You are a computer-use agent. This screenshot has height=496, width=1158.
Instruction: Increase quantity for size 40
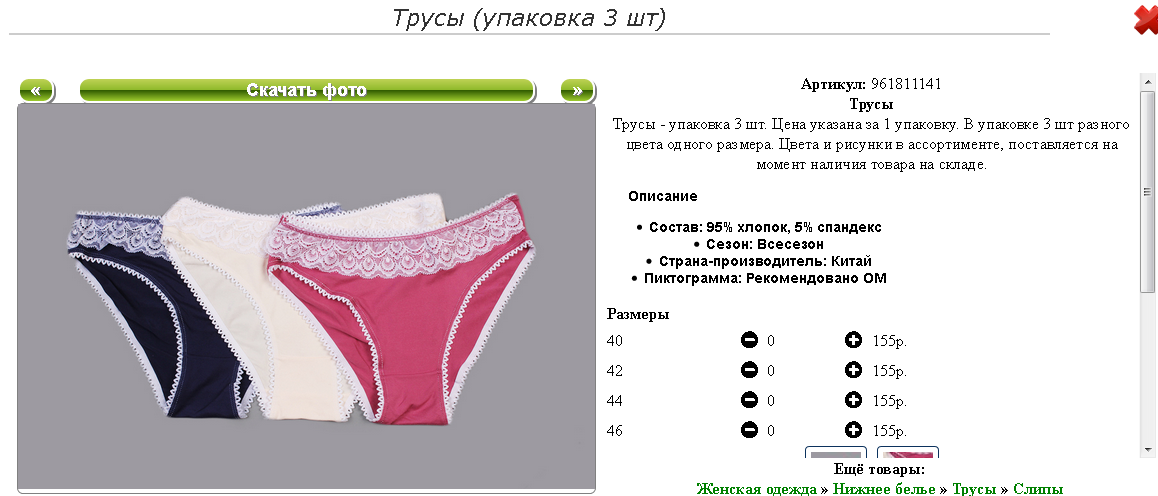pyautogui.click(x=853, y=340)
